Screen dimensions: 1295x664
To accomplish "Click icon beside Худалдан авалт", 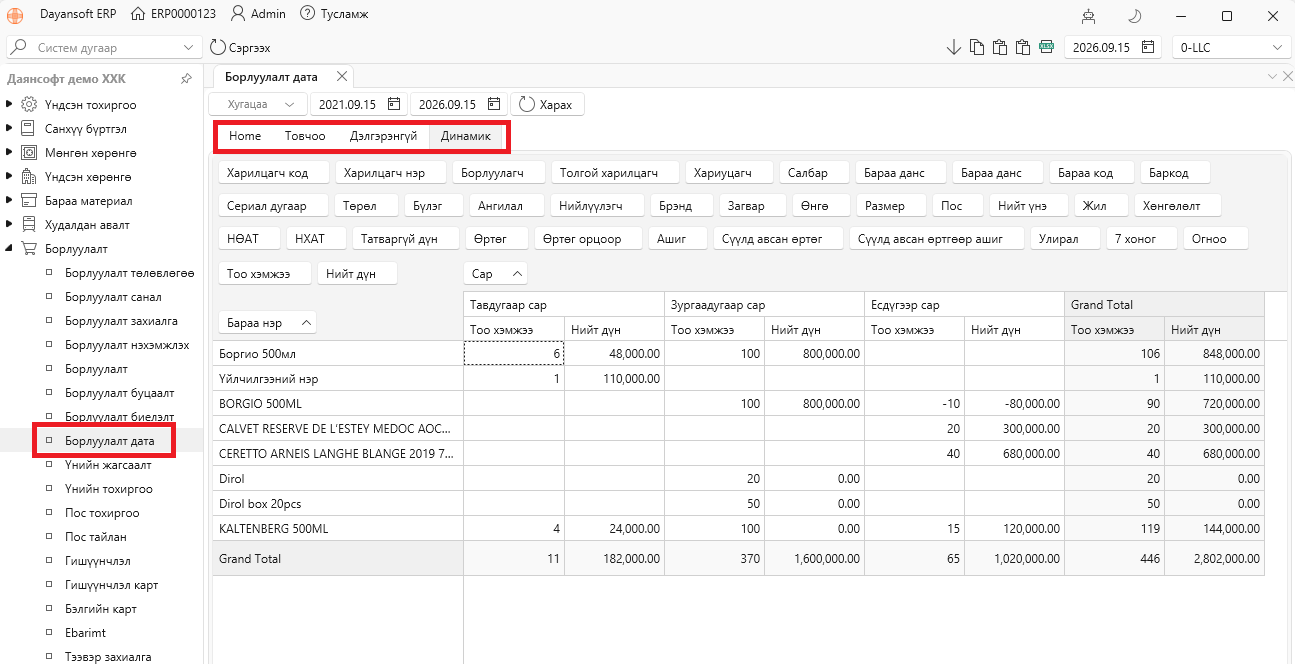I will coord(29,224).
